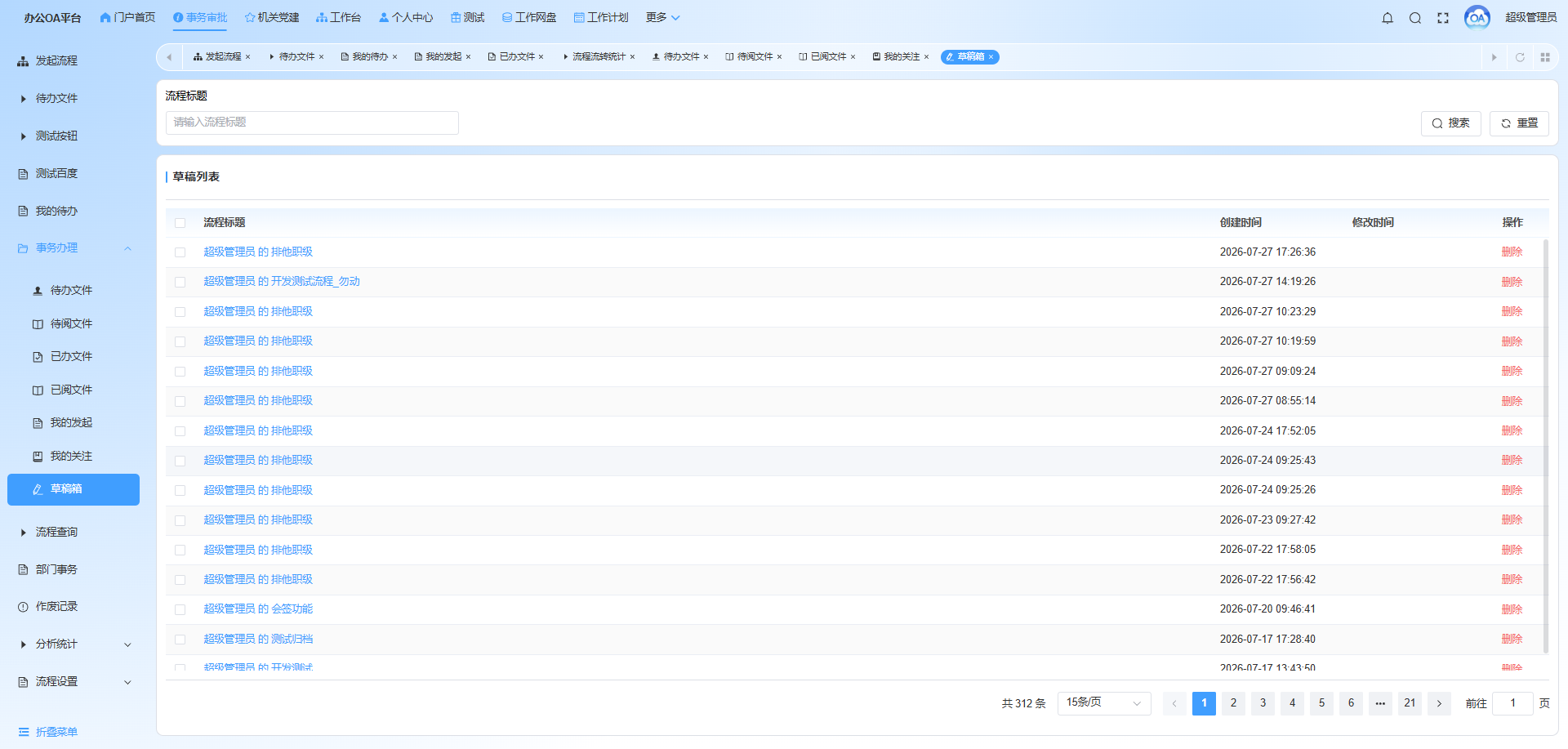
Task: Go to pagination page 2
Action: point(1233,703)
